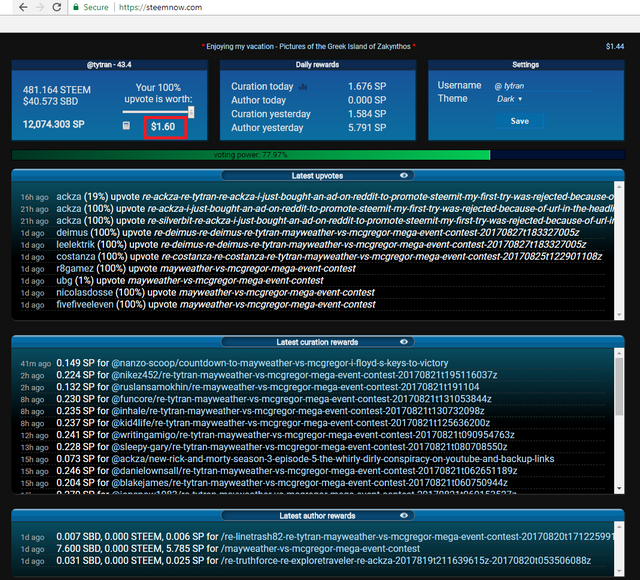Open user leelektrik in latest upvotes

coord(76,244)
